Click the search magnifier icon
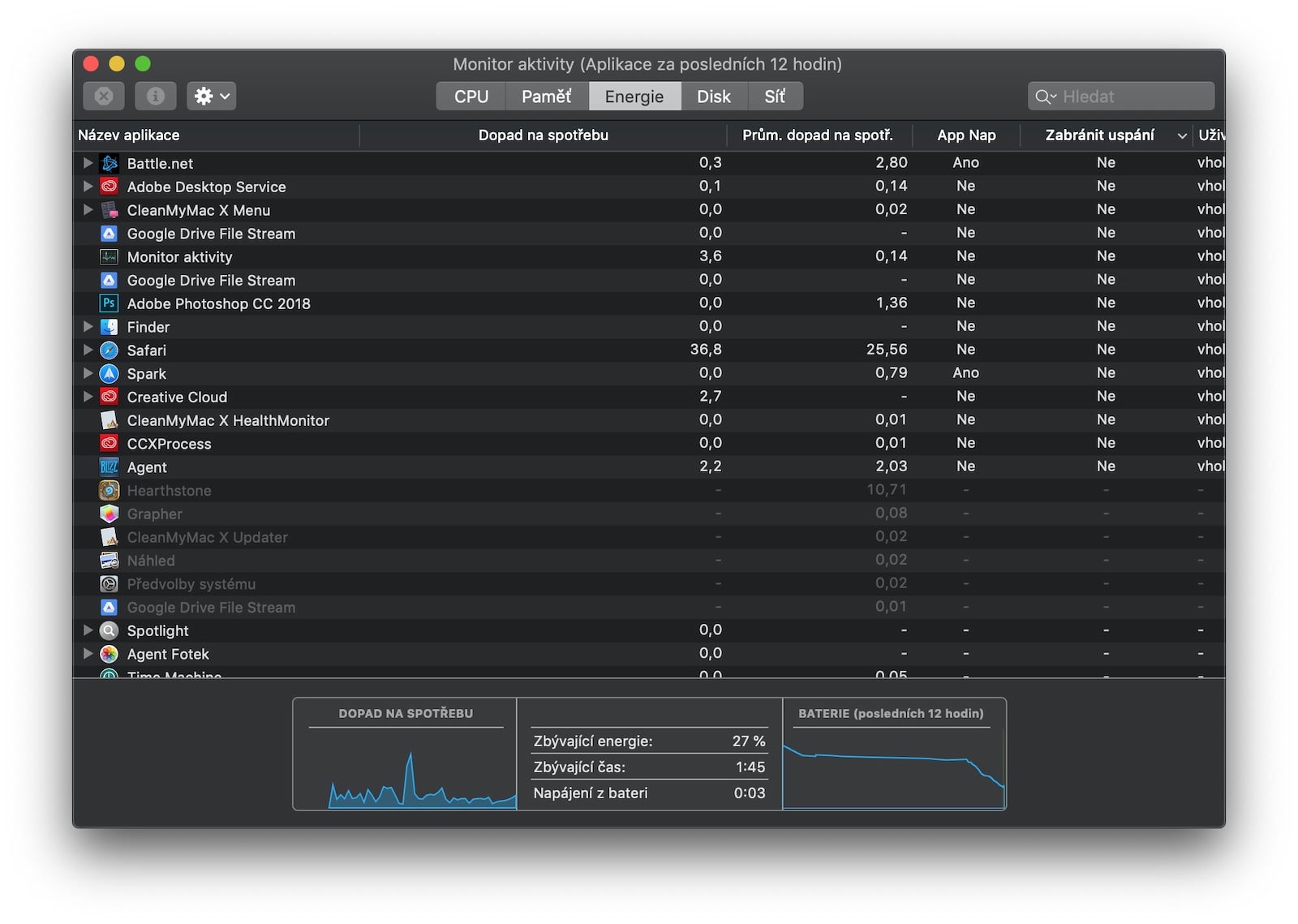Viewport: 1298px width, 924px height. coord(1043,97)
